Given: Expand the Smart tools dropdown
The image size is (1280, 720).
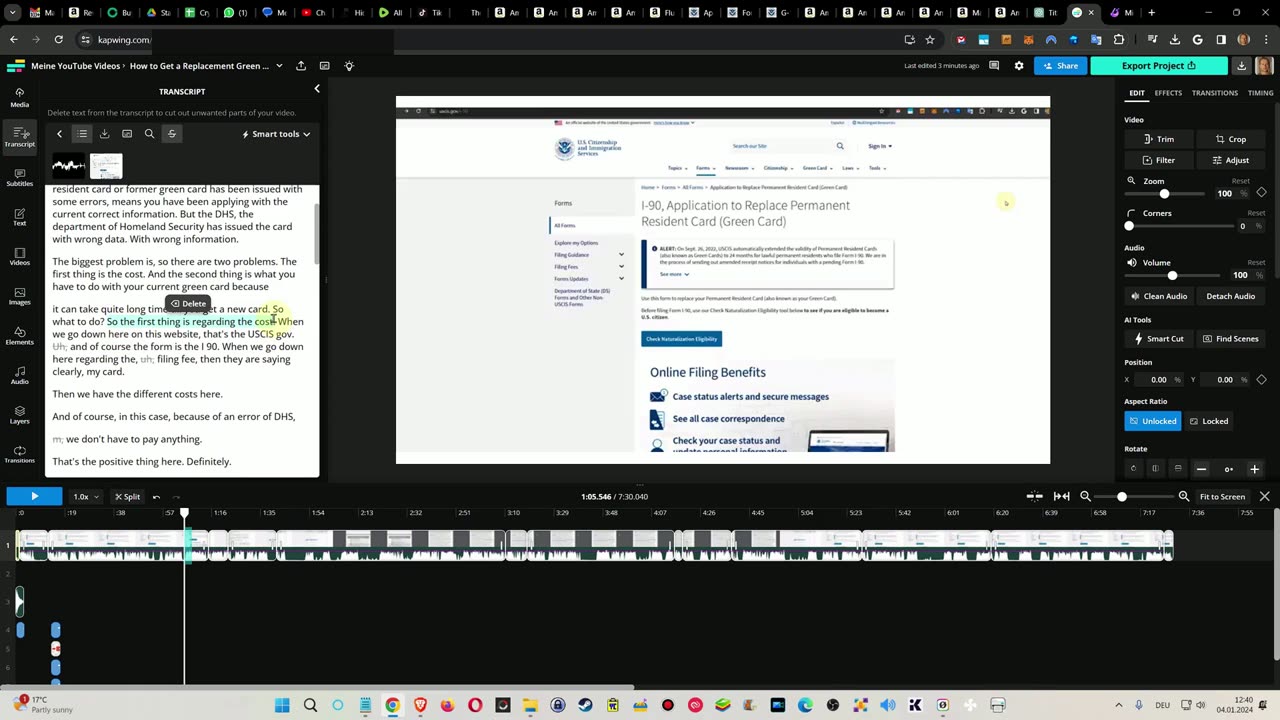Looking at the screenshot, I should pos(276,134).
